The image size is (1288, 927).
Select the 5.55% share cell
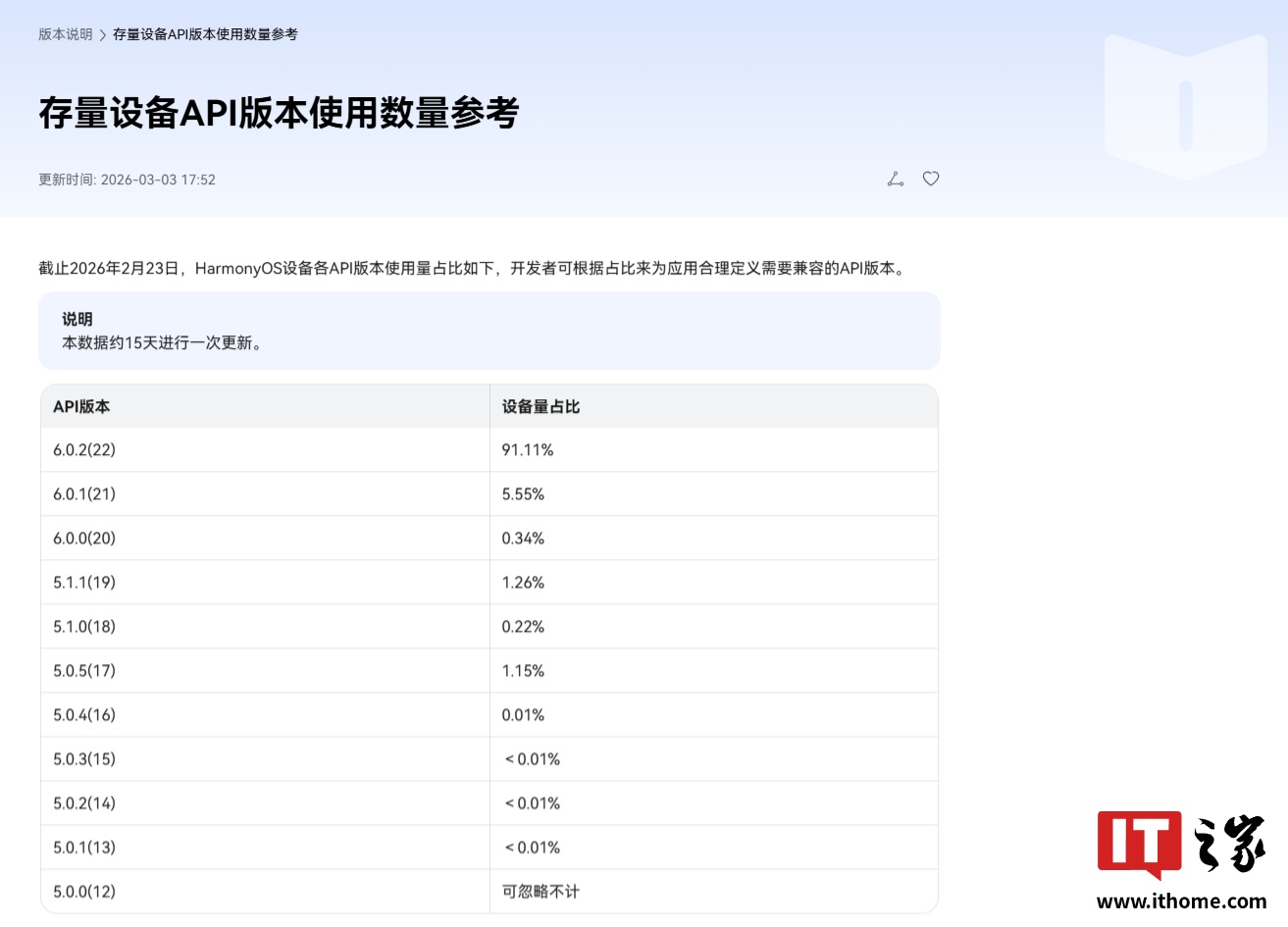(x=714, y=494)
